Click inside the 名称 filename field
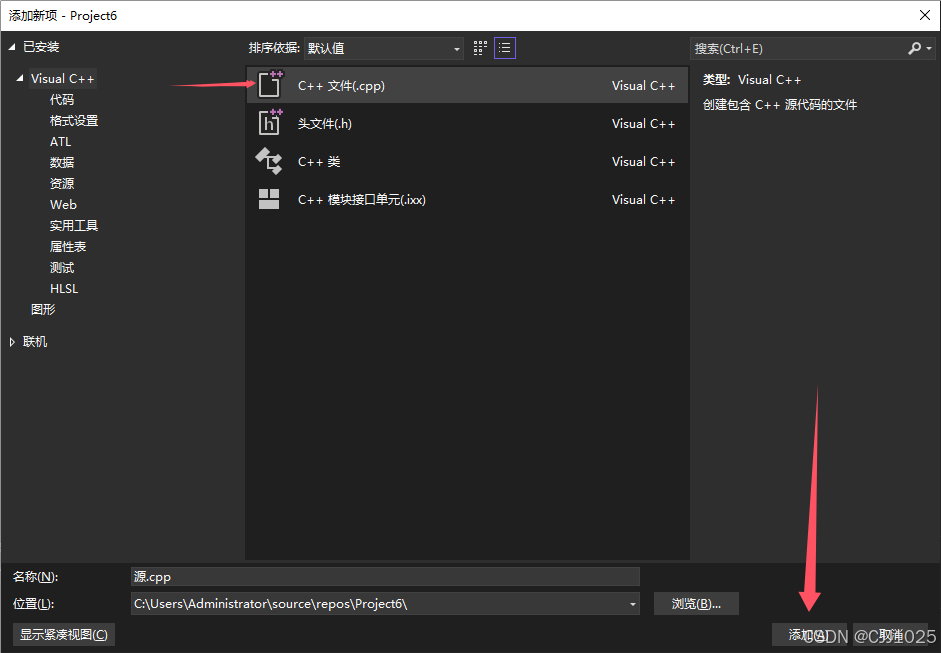 tap(385, 576)
